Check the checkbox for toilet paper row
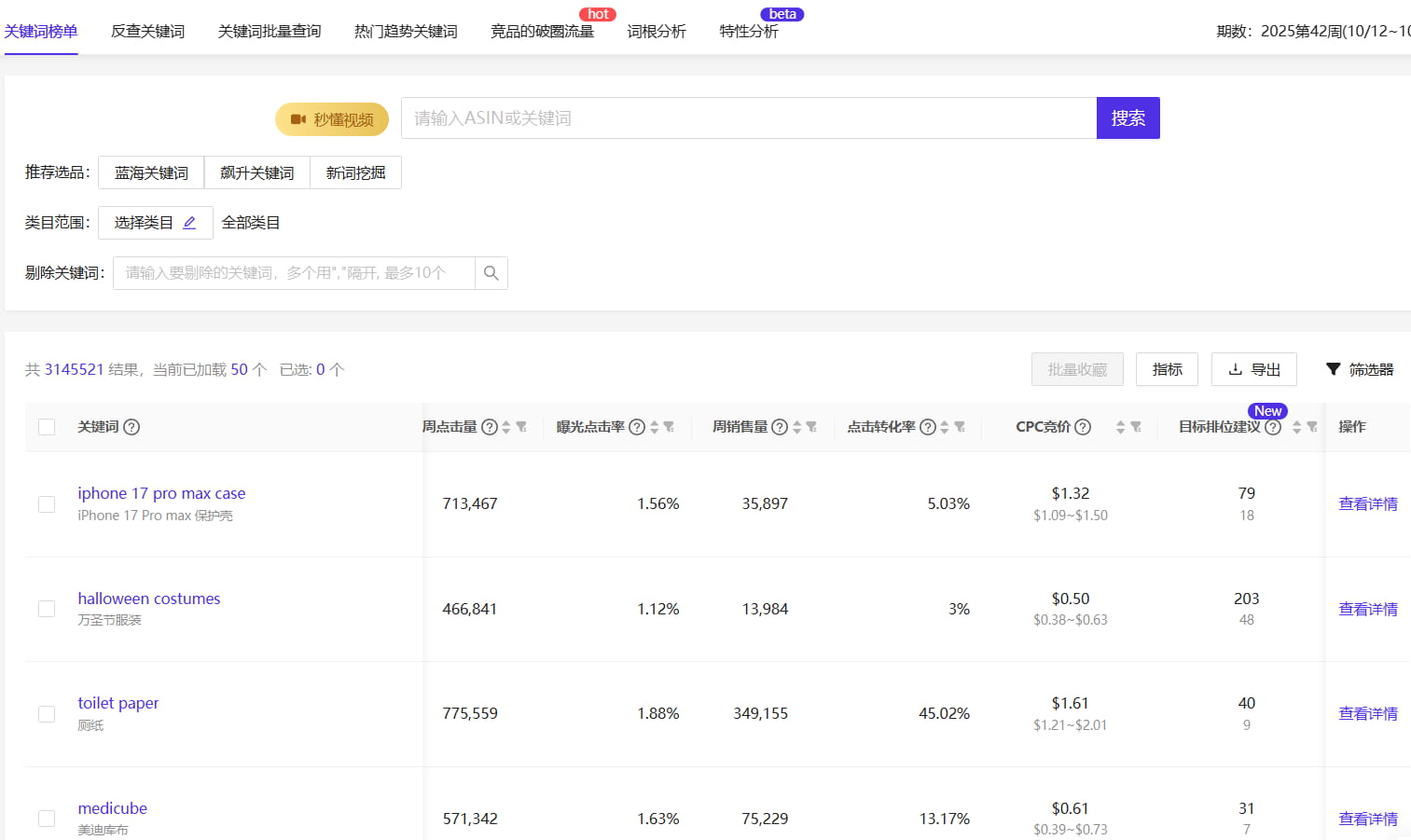 [x=47, y=713]
